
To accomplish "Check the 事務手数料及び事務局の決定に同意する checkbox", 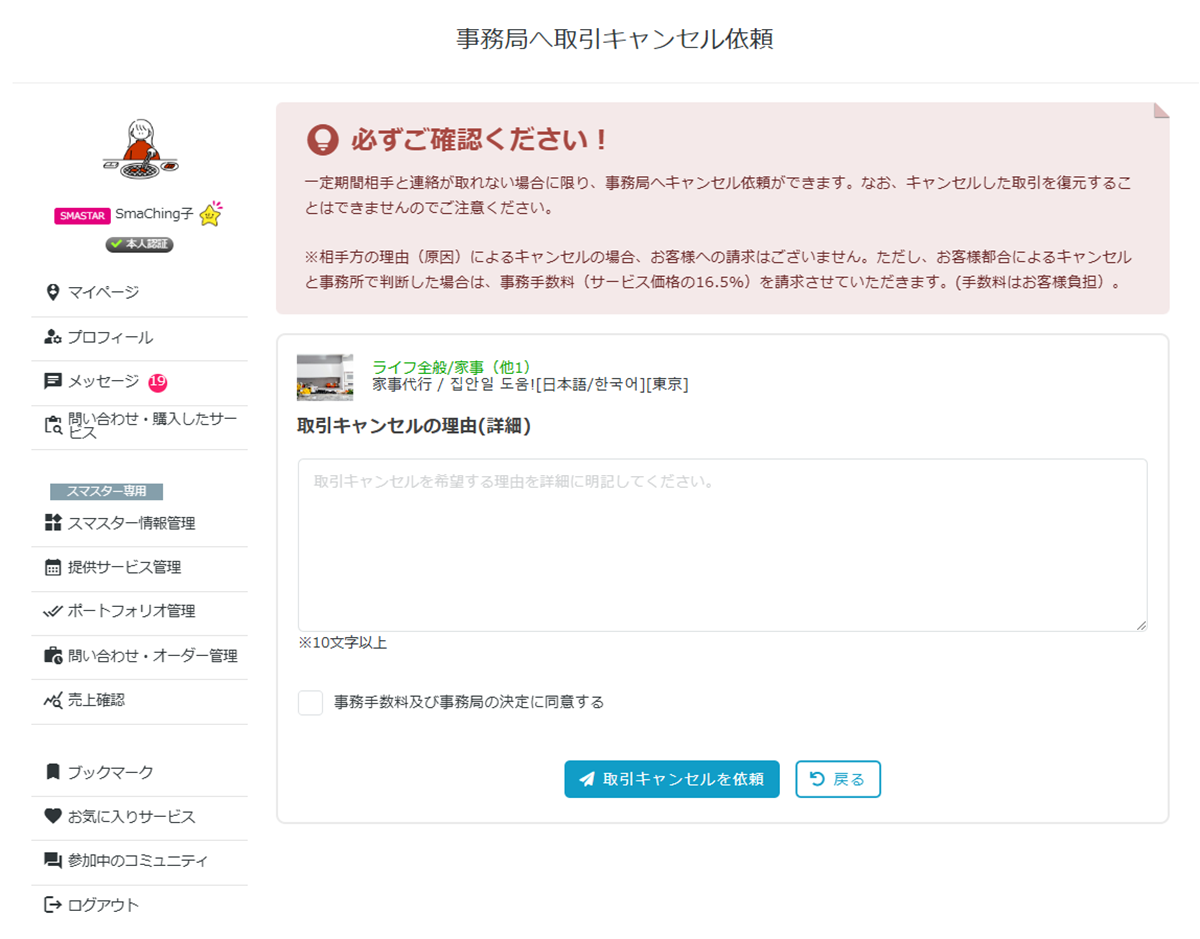I will click(310, 702).
